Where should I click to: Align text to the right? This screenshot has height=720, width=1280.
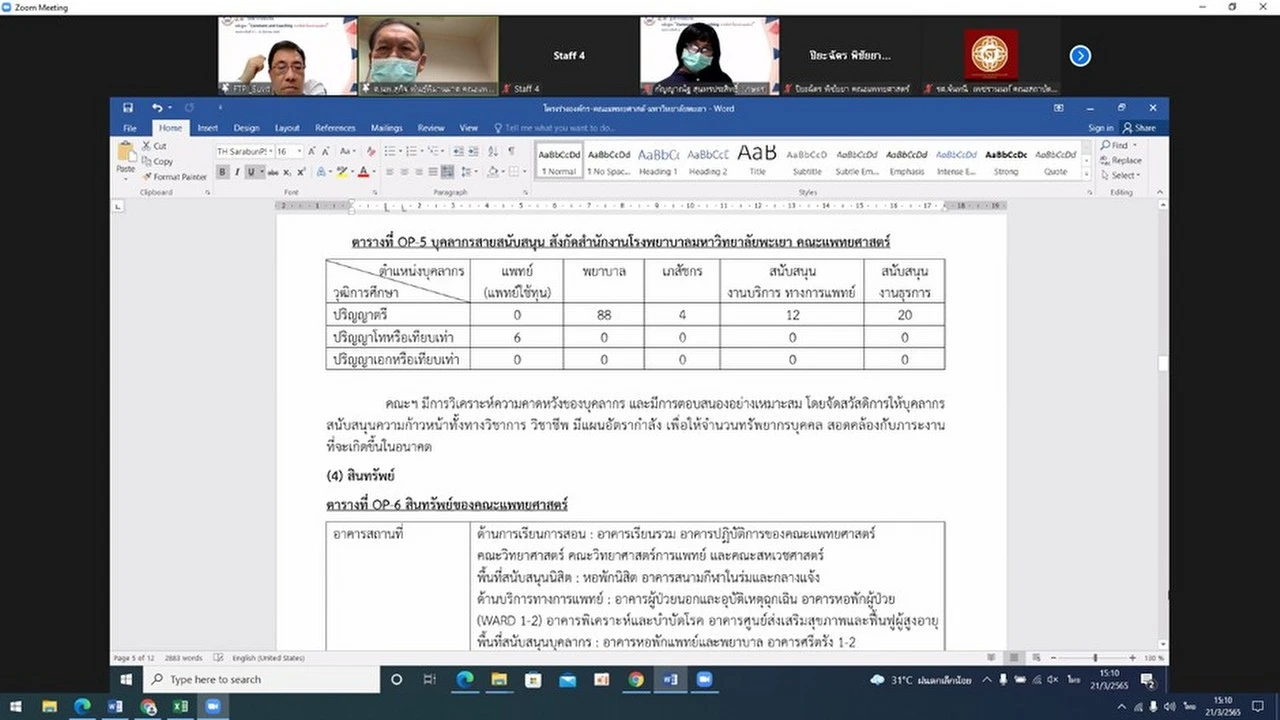421,172
